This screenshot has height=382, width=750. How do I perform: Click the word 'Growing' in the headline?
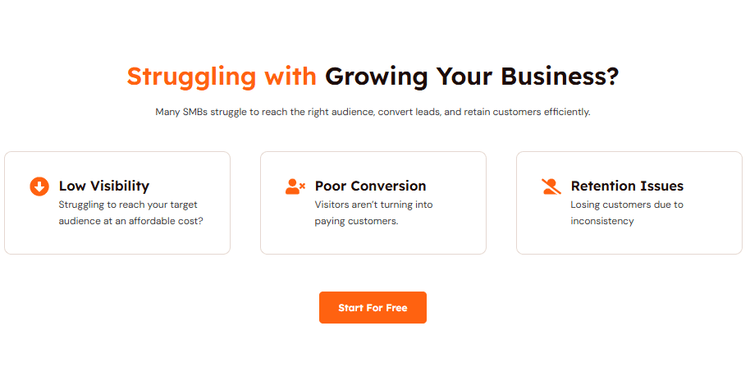376,77
